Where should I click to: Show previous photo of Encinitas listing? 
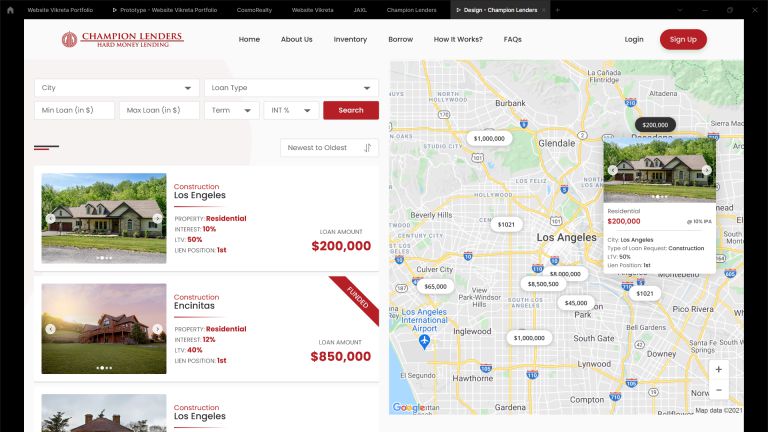50,328
